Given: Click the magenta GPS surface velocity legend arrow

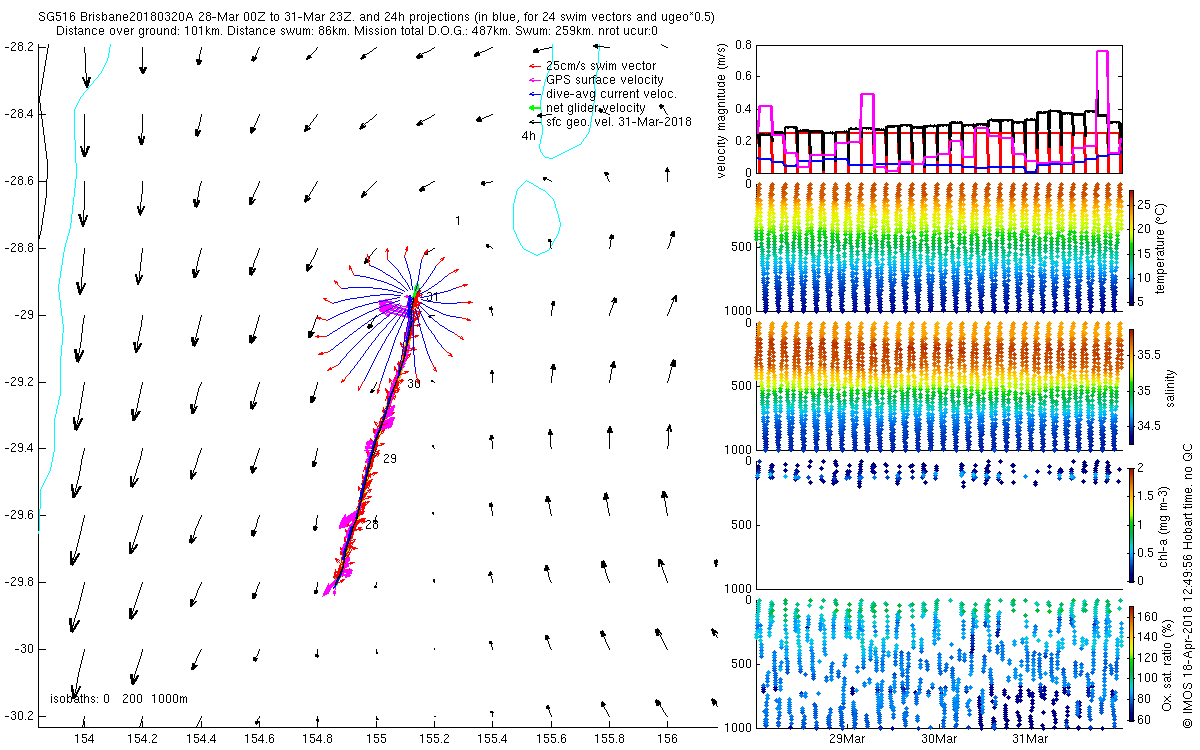Looking at the screenshot, I should tap(536, 79).
